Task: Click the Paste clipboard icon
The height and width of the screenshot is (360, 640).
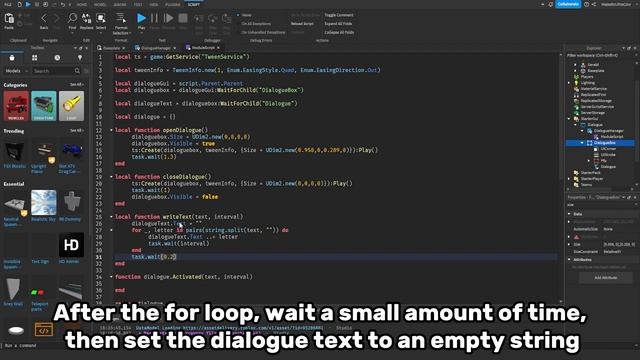Action: tap(9, 19)
